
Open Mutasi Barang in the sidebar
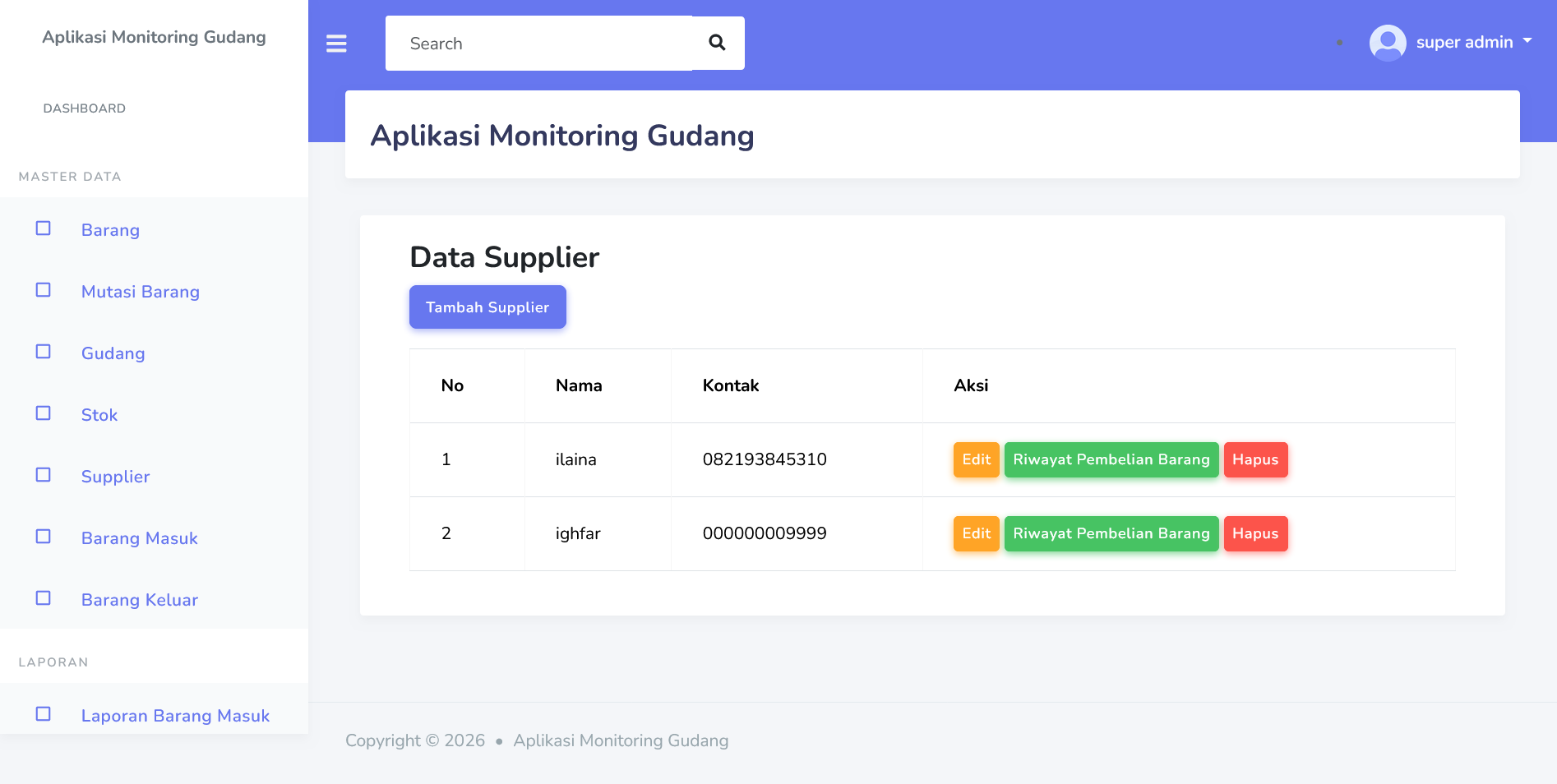tap(141, 292)
